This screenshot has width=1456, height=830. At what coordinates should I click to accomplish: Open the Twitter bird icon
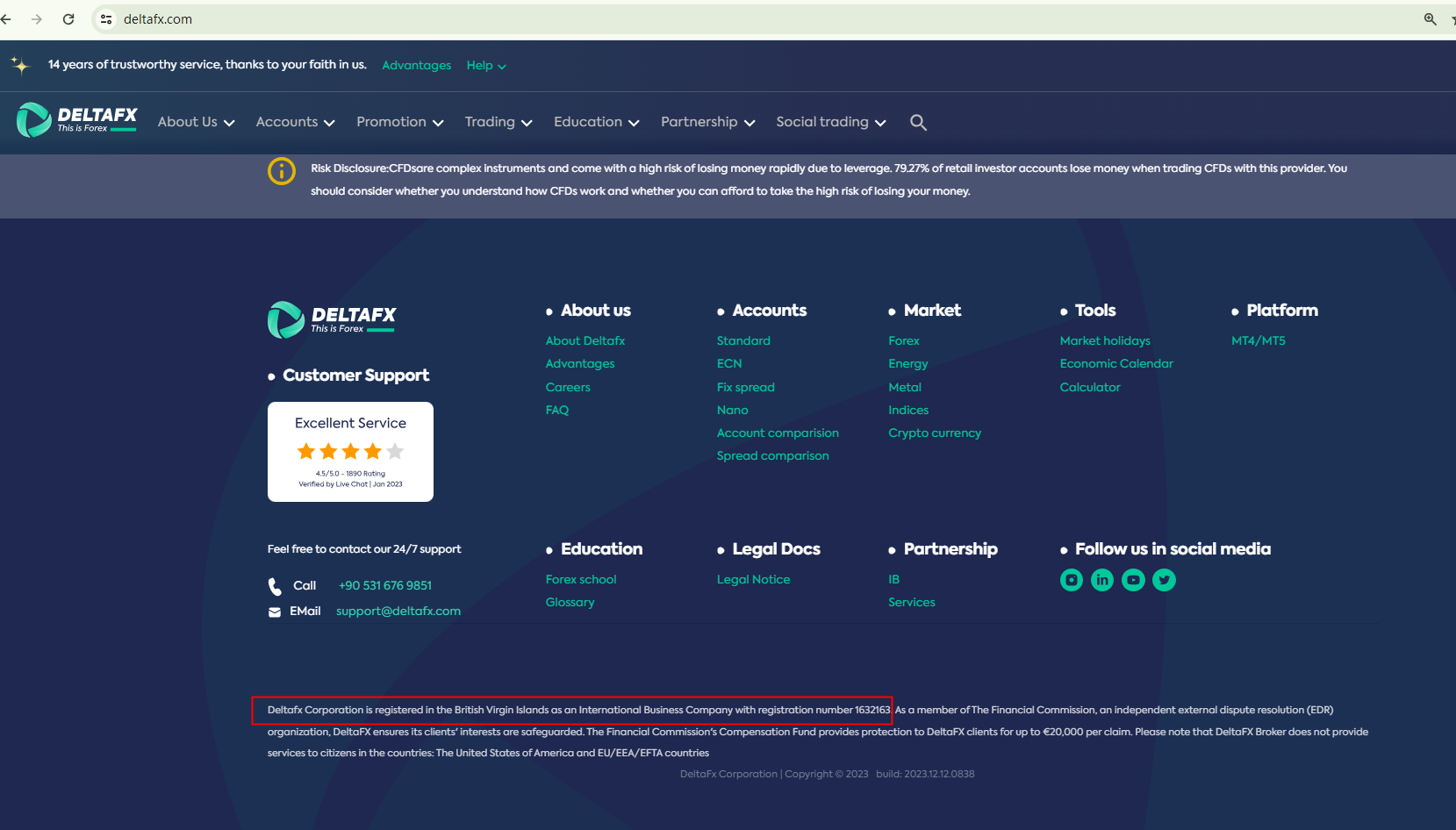click(1164, 580)
